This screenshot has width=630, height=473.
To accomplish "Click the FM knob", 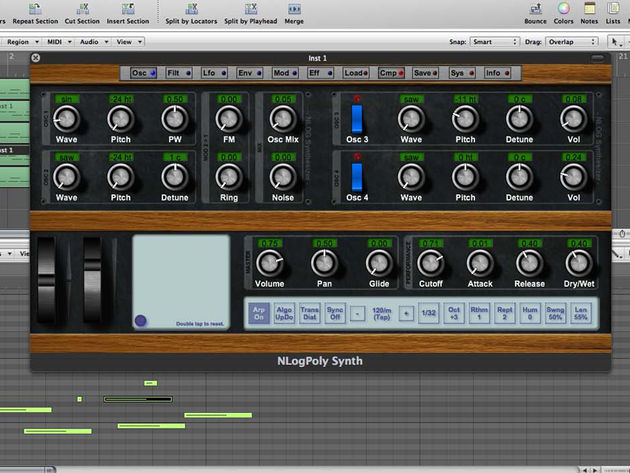I will pos(229,119).
